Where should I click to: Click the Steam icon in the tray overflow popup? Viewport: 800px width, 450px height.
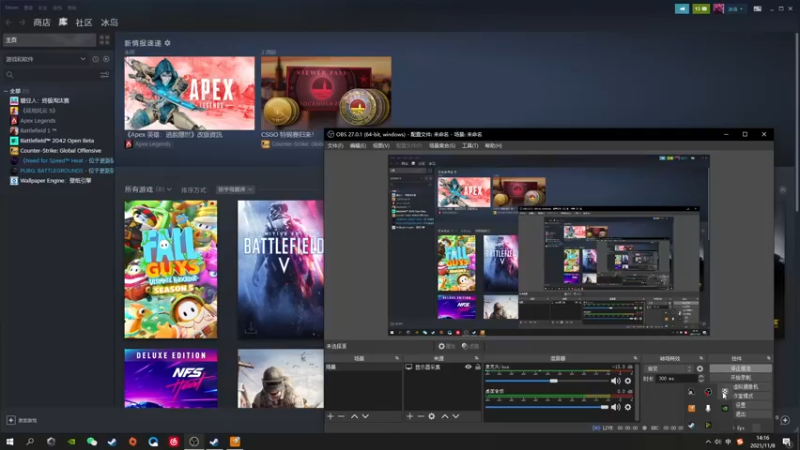tap(691, 425)
